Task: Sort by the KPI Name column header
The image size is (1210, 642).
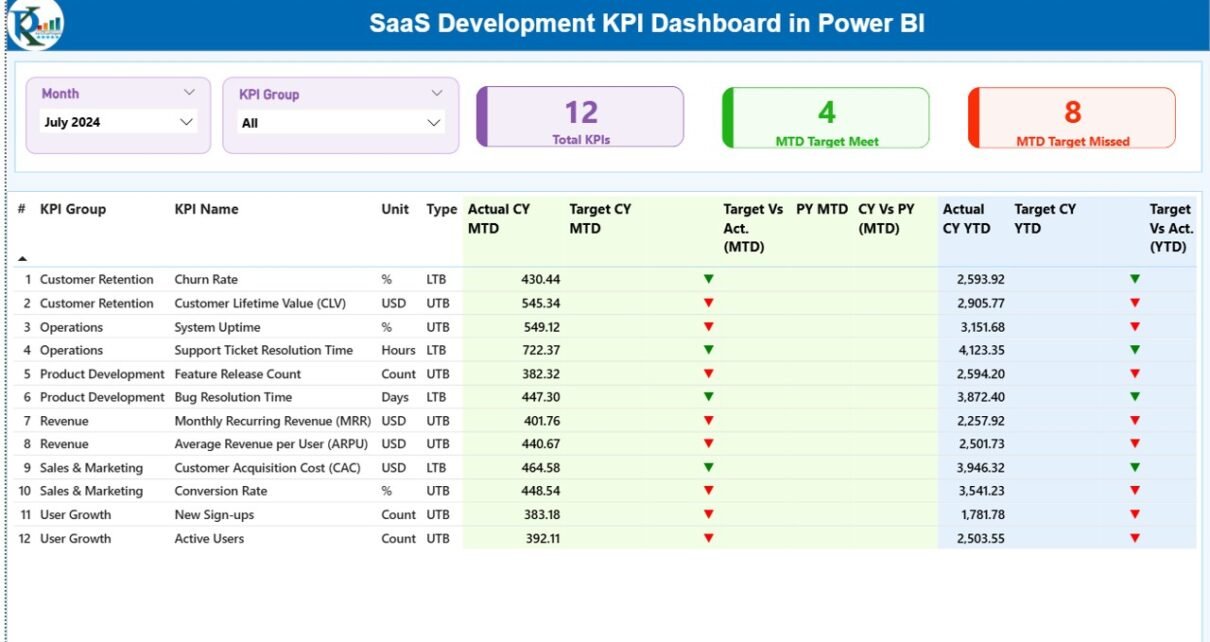Action: pos(206,209)
